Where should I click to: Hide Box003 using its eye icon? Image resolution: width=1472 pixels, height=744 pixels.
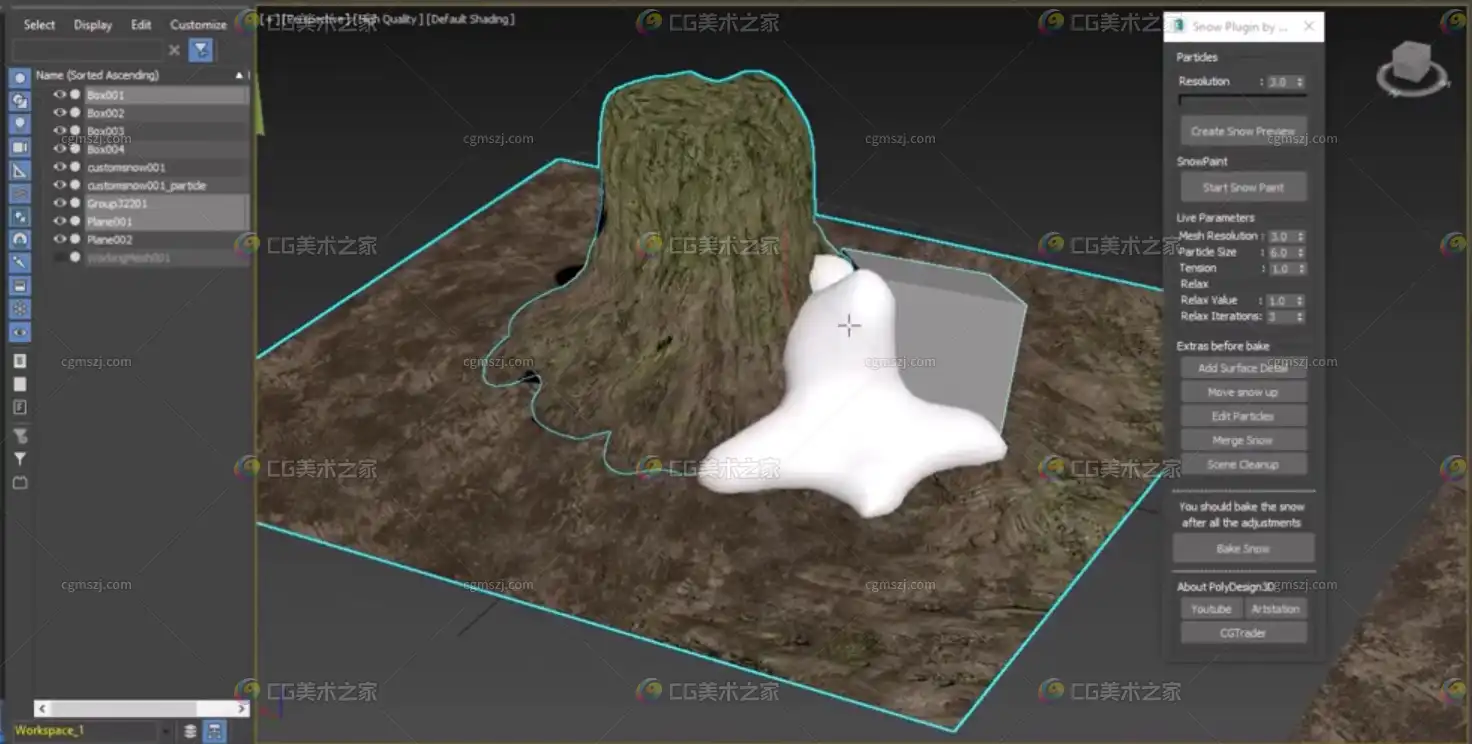(59, 131)
